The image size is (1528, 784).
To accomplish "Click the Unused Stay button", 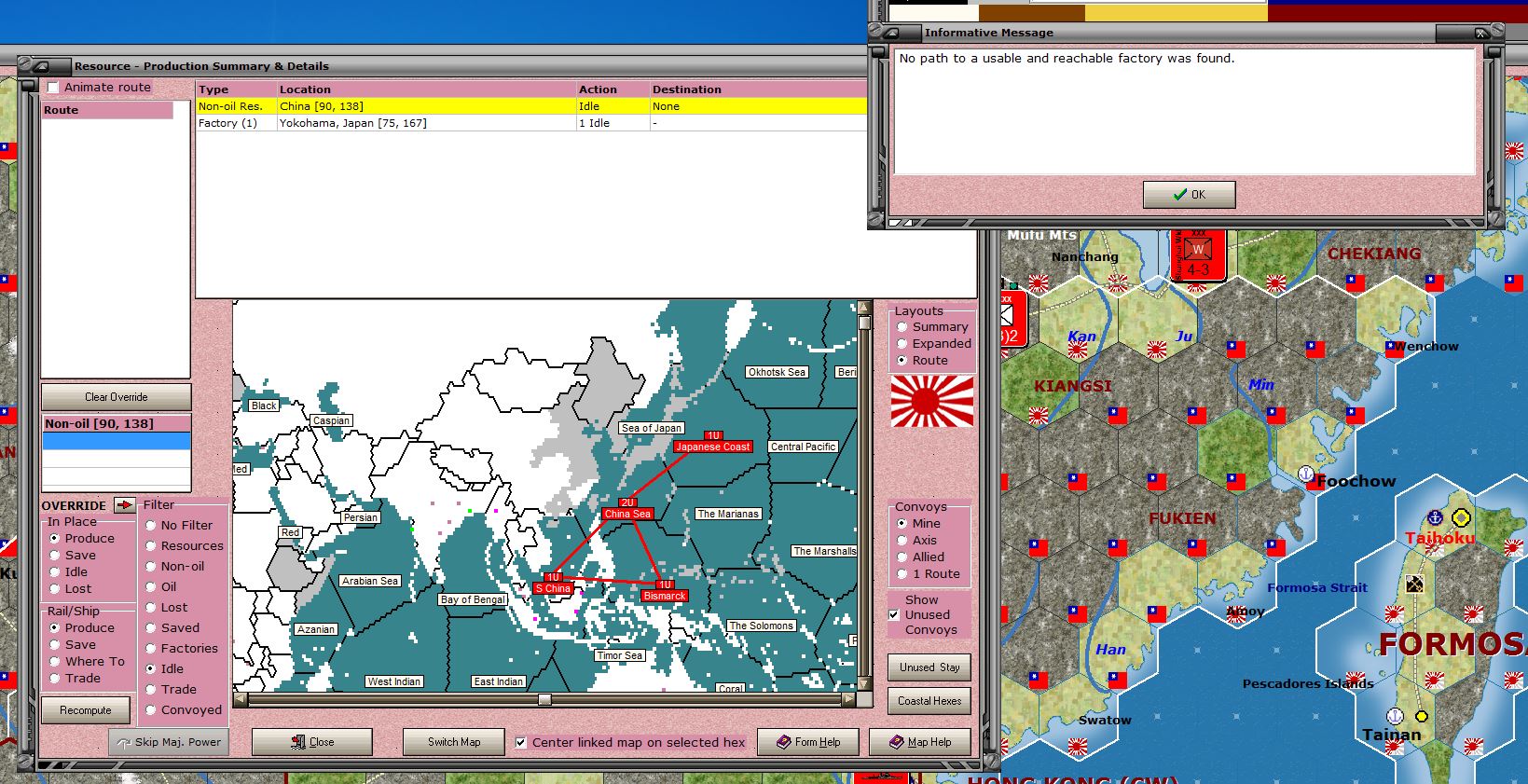I will coord(929,667).
